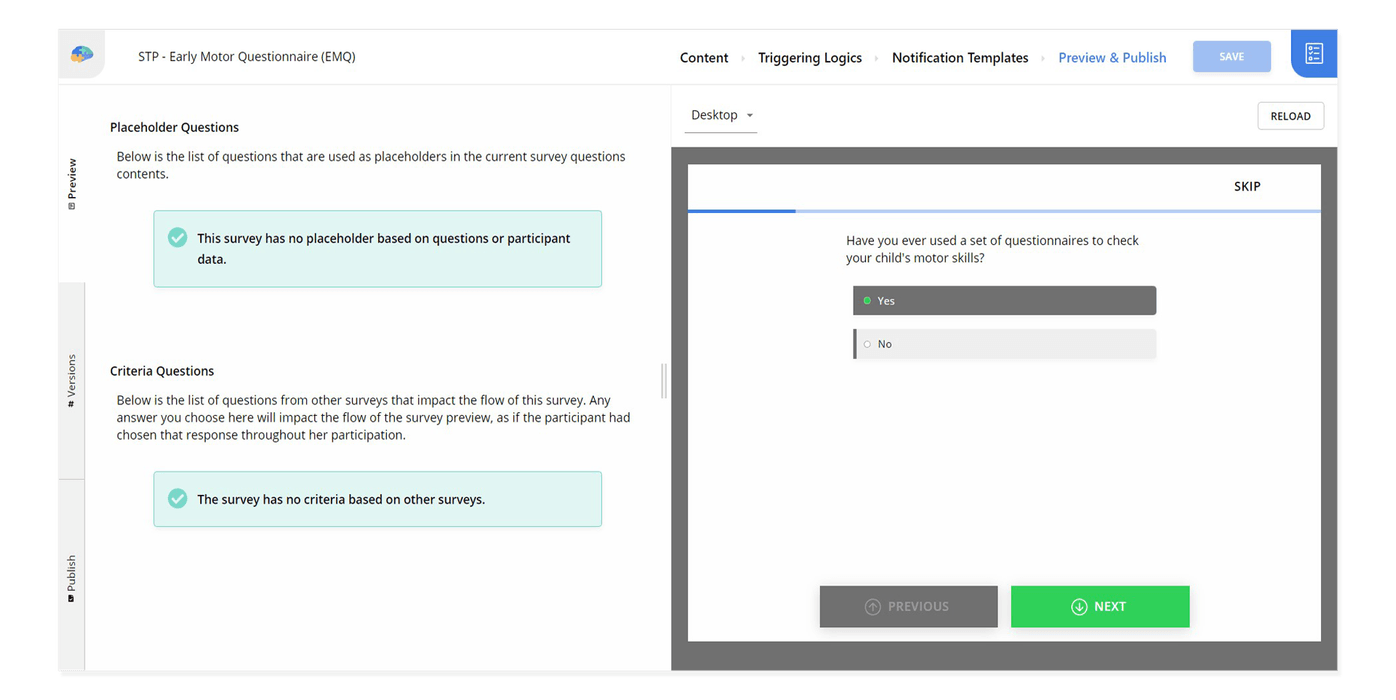Viewport: 1396px width, 700px height.
Task: Click the SAVE button
Action: [x=1231, y=56]
